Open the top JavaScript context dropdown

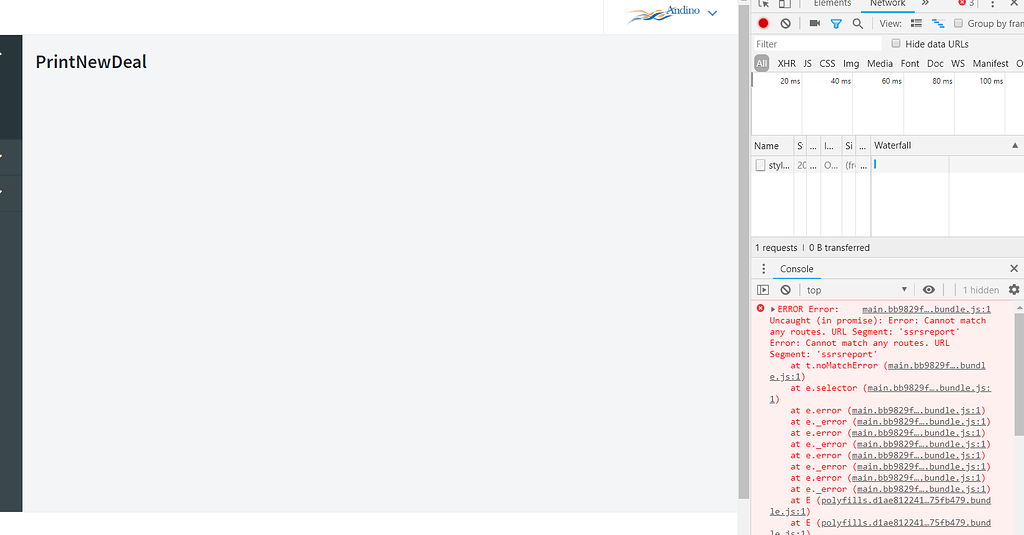857,290
